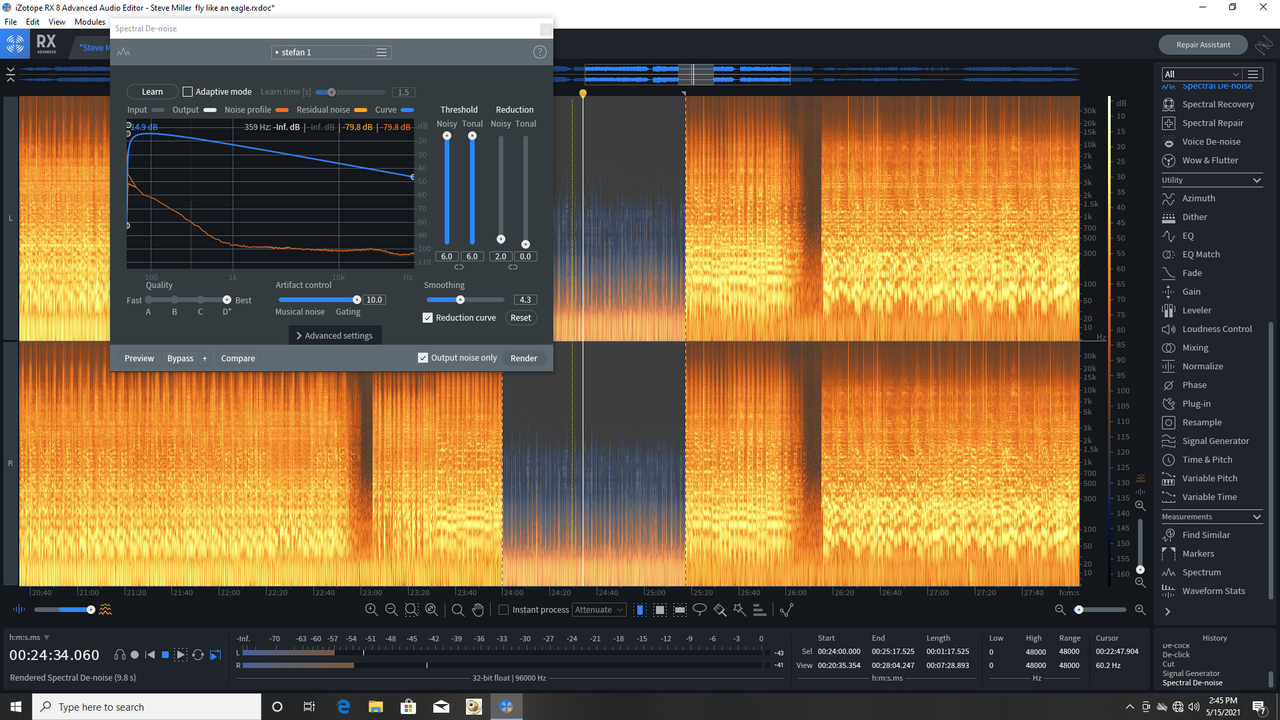Open the h:m:s.ms time format dropdown
Screen dimensions: 1280x720
pyautogui.click(x=29, y=637)
